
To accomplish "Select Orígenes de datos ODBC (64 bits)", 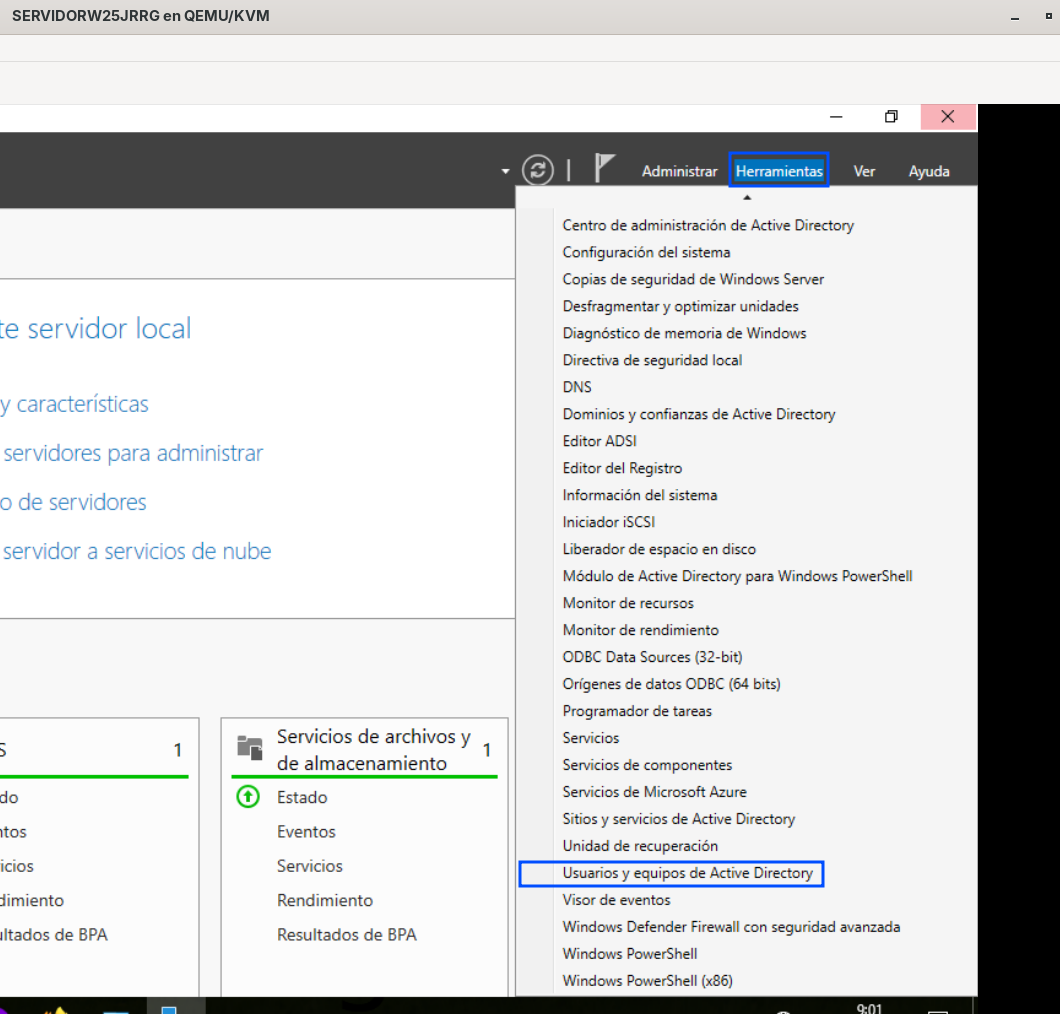I will 671,685.
